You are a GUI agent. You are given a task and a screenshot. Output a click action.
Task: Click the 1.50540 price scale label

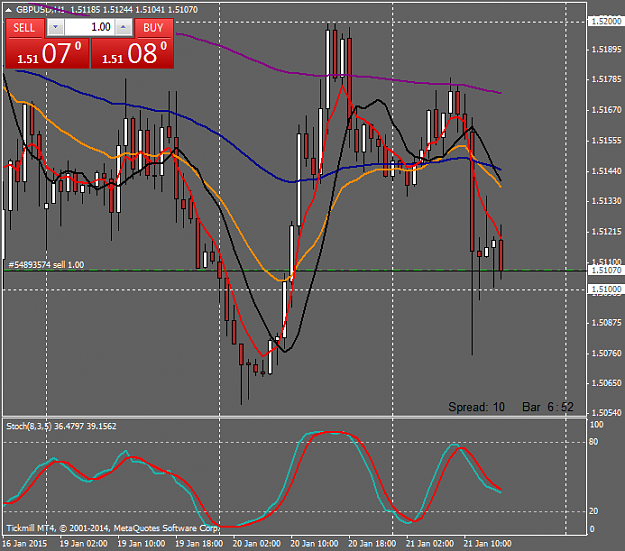tap(606, 413)
